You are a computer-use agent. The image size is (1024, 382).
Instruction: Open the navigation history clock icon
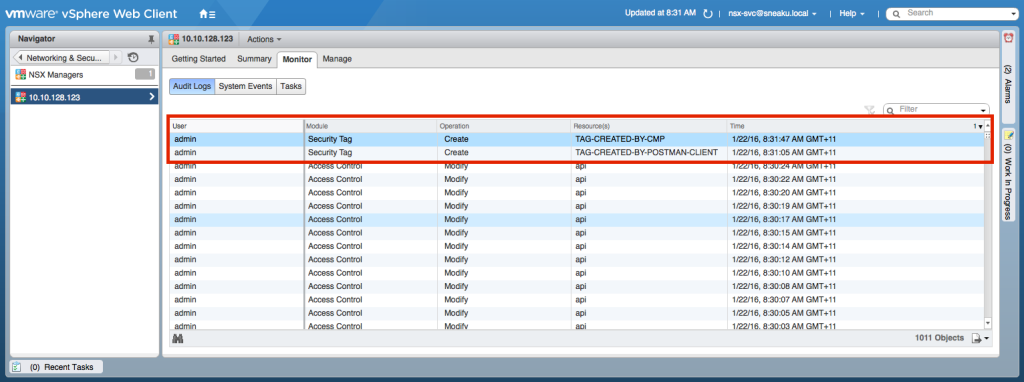click(x=133, y=57)
